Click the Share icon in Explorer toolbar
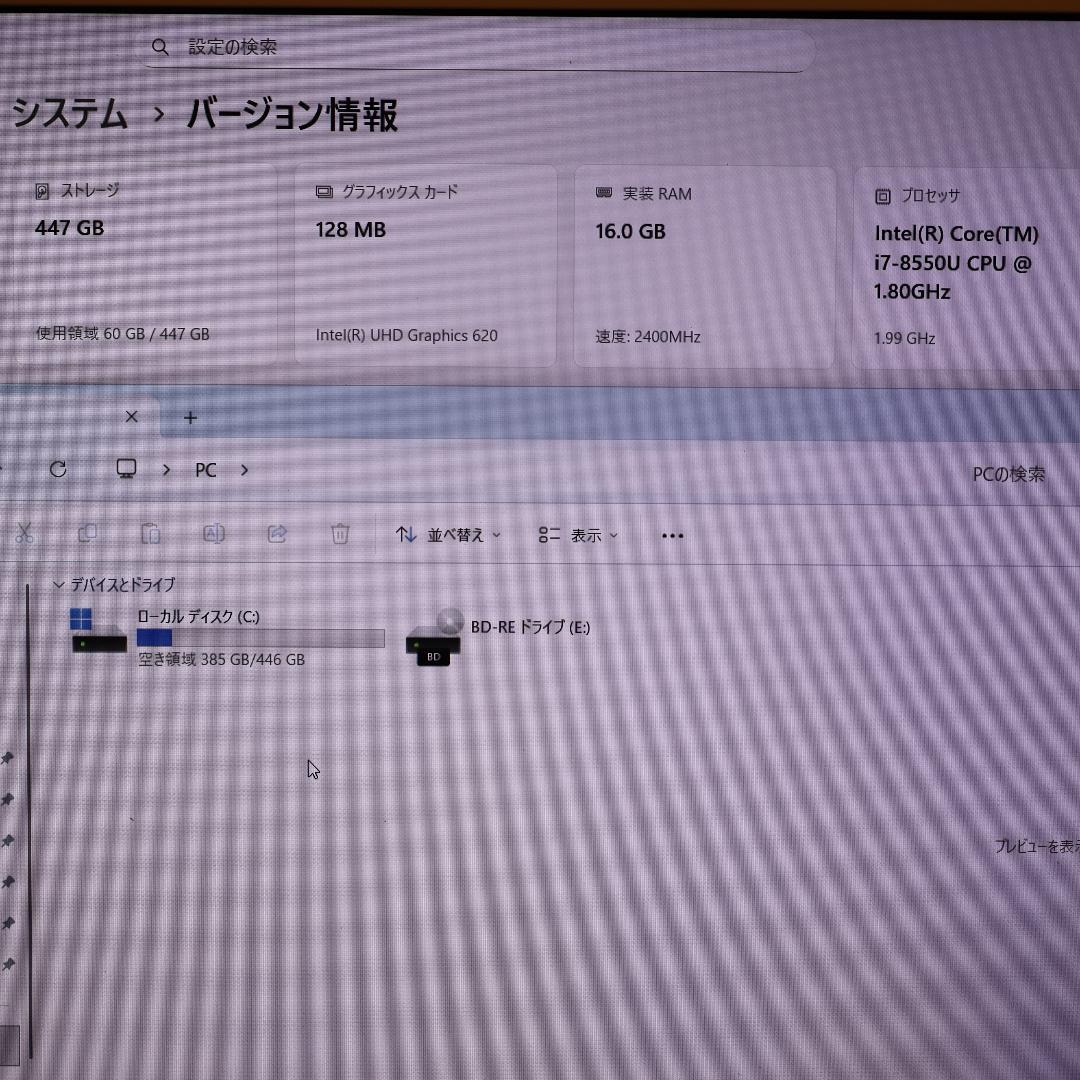1080x1080 pixels. [x=277, y=534]
